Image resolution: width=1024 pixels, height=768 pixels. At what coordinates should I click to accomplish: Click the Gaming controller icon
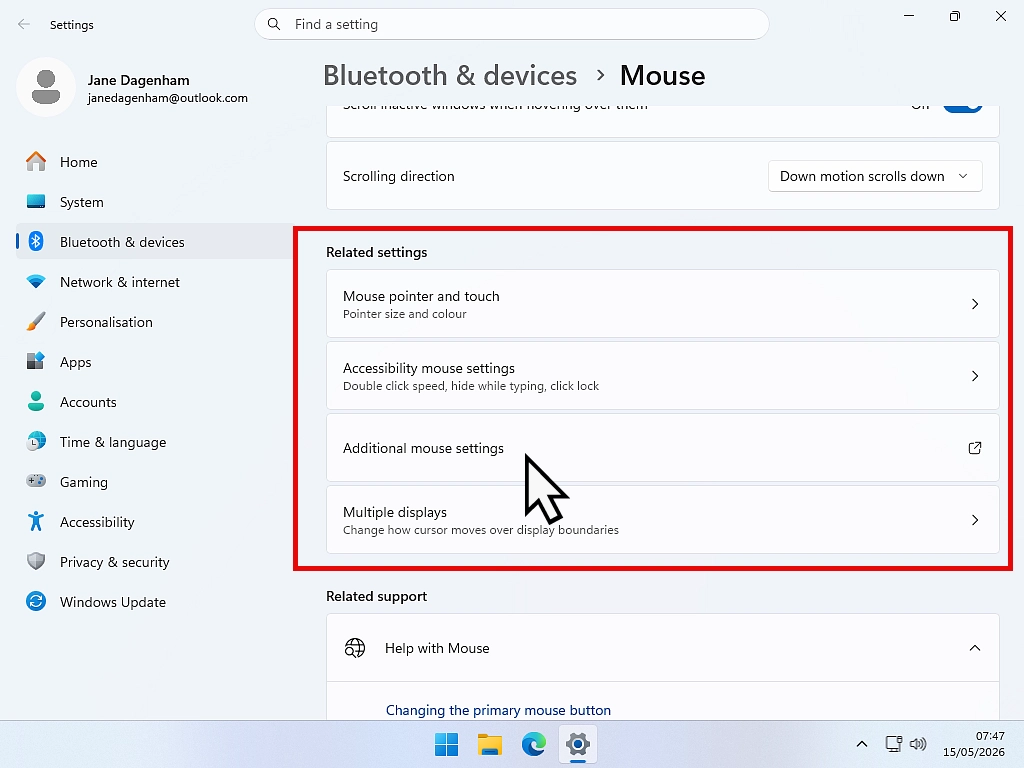36,481
